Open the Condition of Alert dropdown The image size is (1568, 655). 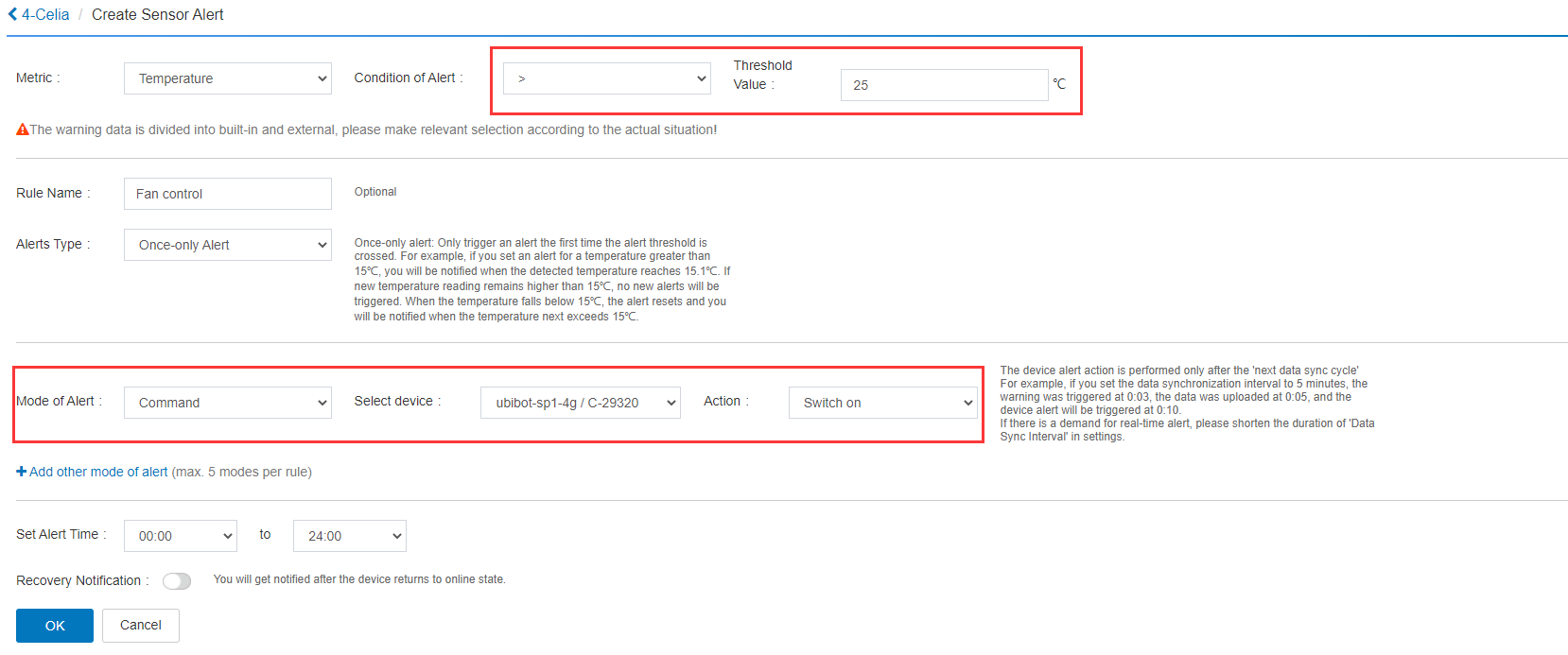point(607,78)
